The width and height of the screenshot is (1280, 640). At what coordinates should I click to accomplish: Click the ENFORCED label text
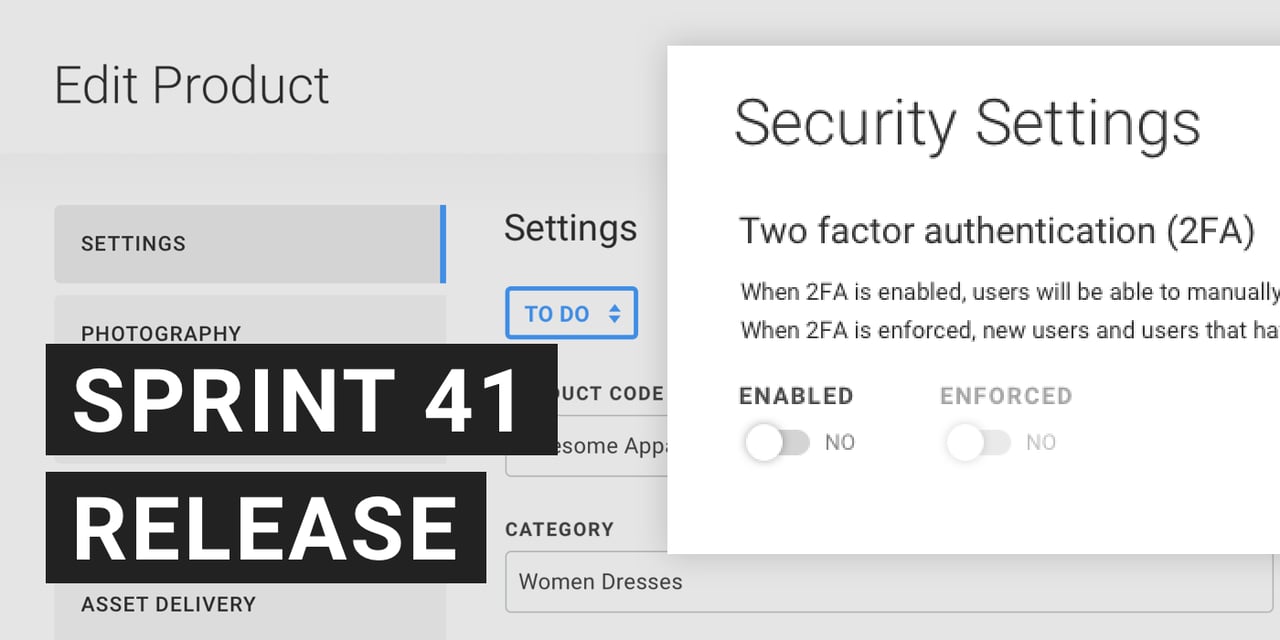click(x=1006, y=396)
